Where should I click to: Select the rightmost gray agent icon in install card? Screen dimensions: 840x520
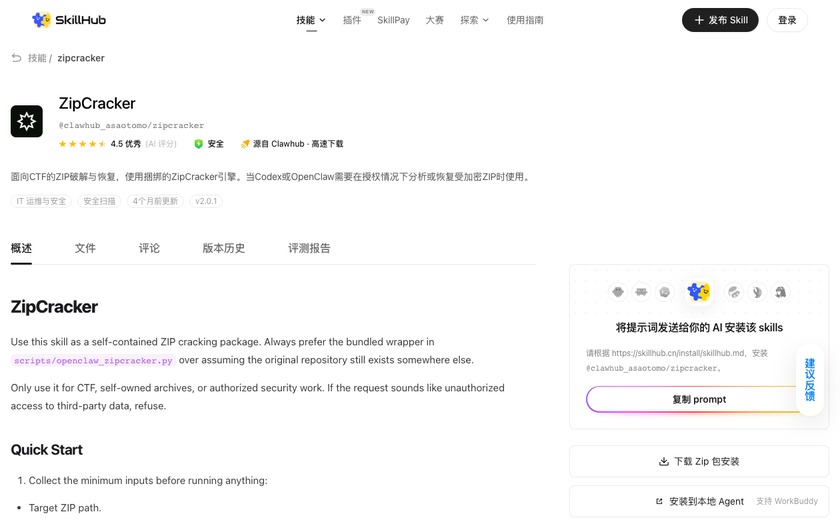[781, 292]
